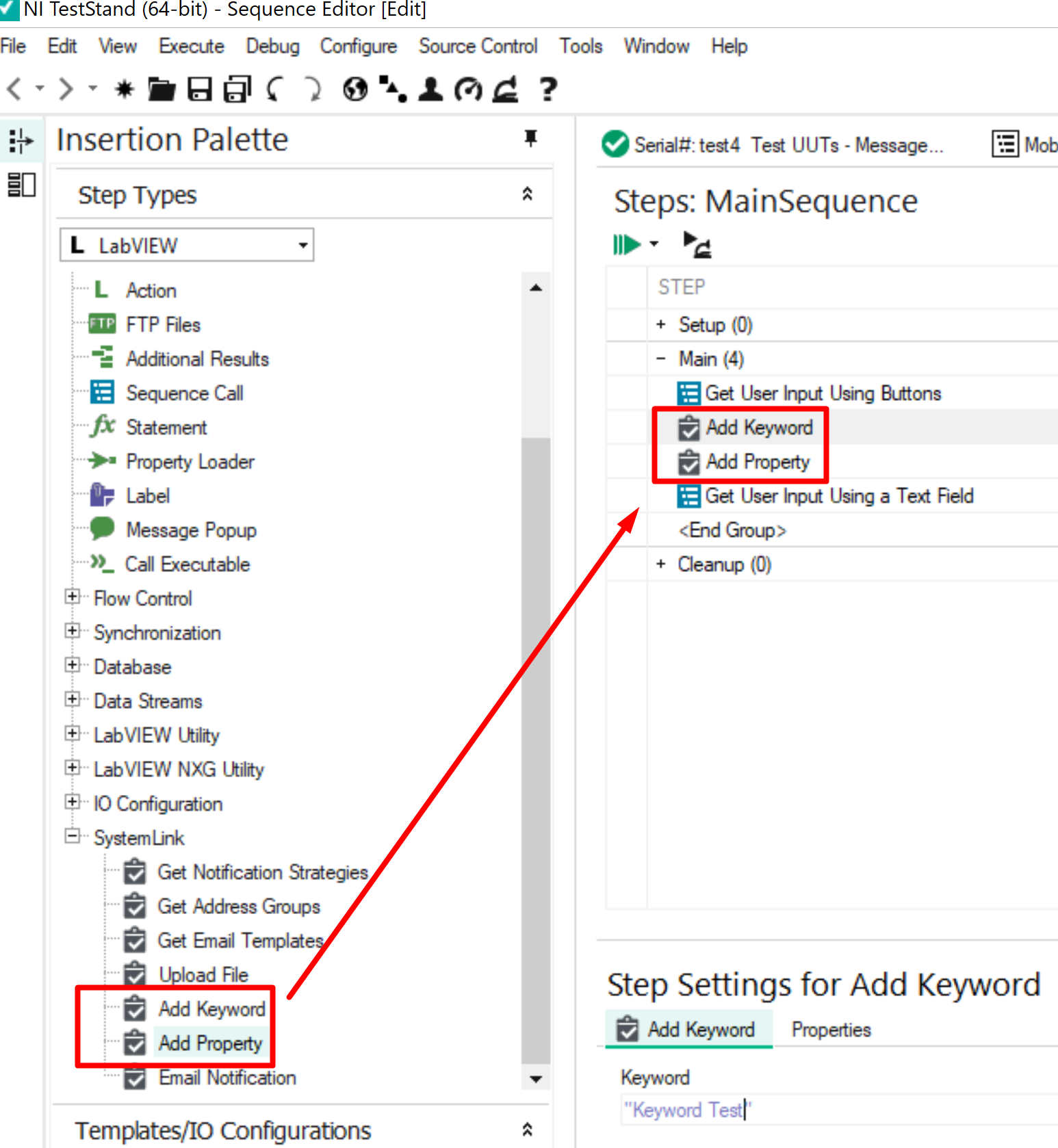This screenshot has height=1148, width=1058.
Task: Click the Redo icon
Action: tap(312, 89)
